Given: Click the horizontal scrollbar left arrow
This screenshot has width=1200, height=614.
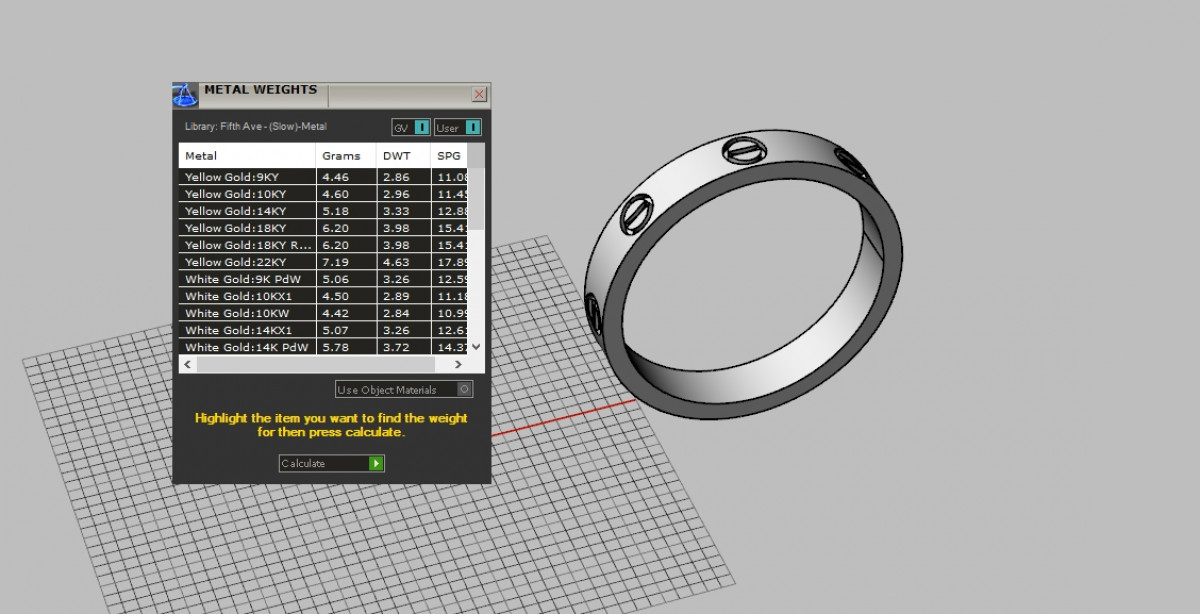Looking at the screenshot, I should pyautogui.click(x=186, y=365).
